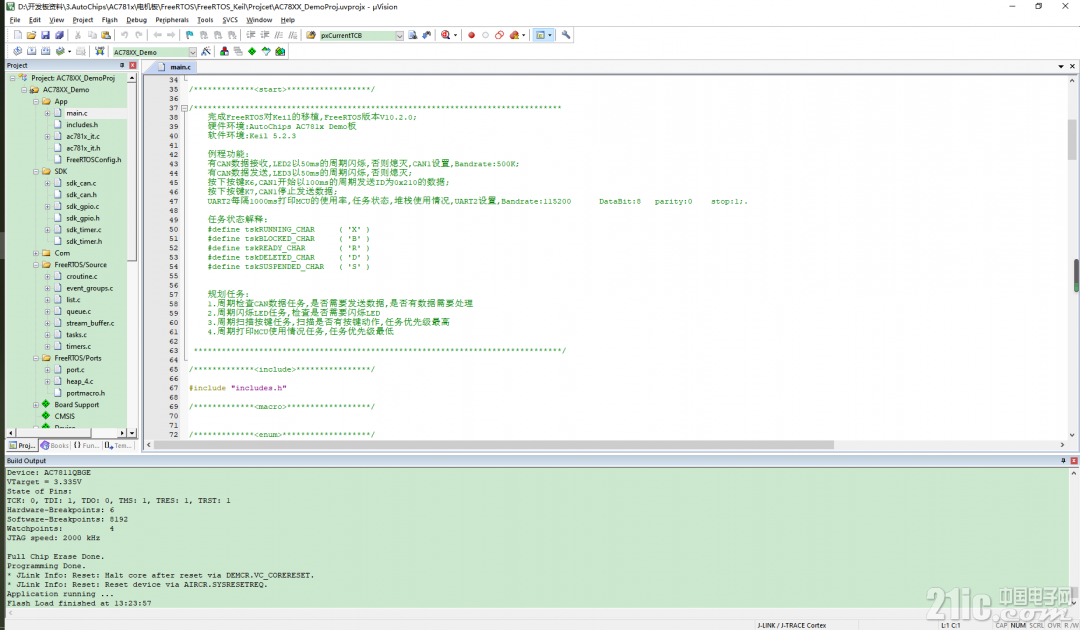This screenshot has width=1080, height=630.
Task: Toggle Project panel auto-hide pin
Action: (122, 65)
